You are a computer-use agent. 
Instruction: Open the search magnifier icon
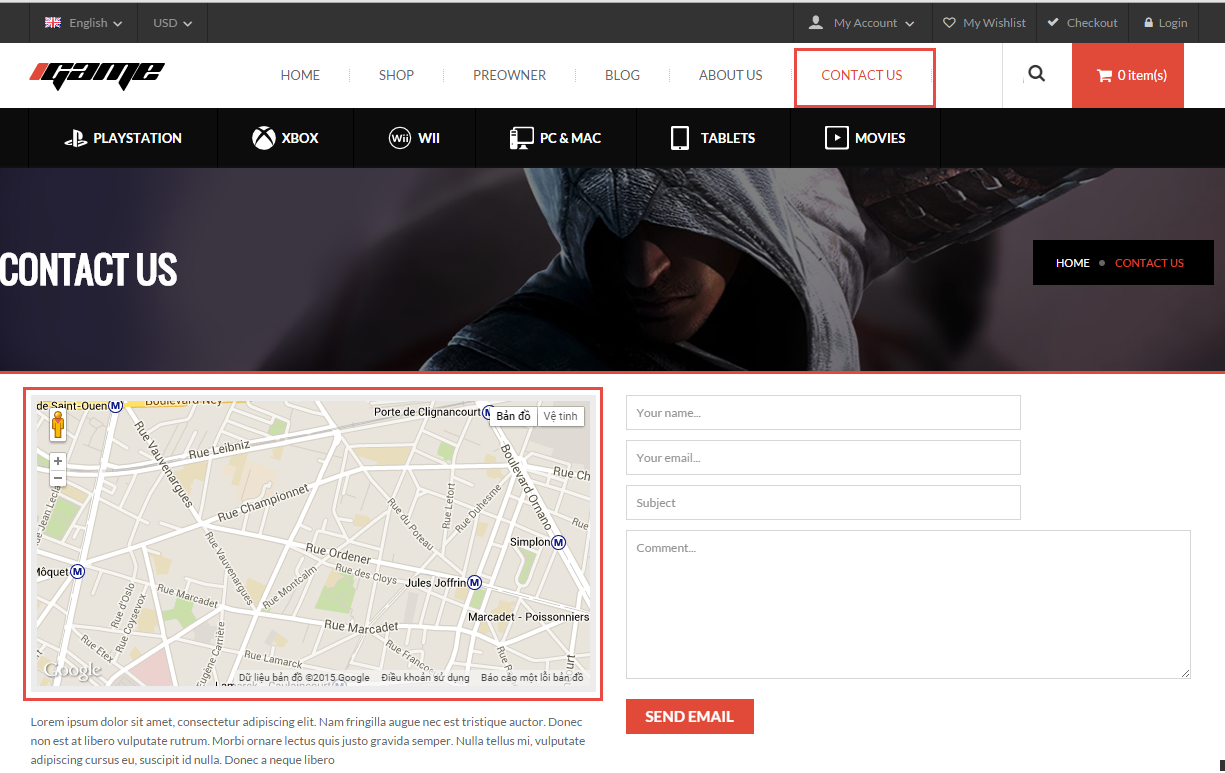point(1036,73)
